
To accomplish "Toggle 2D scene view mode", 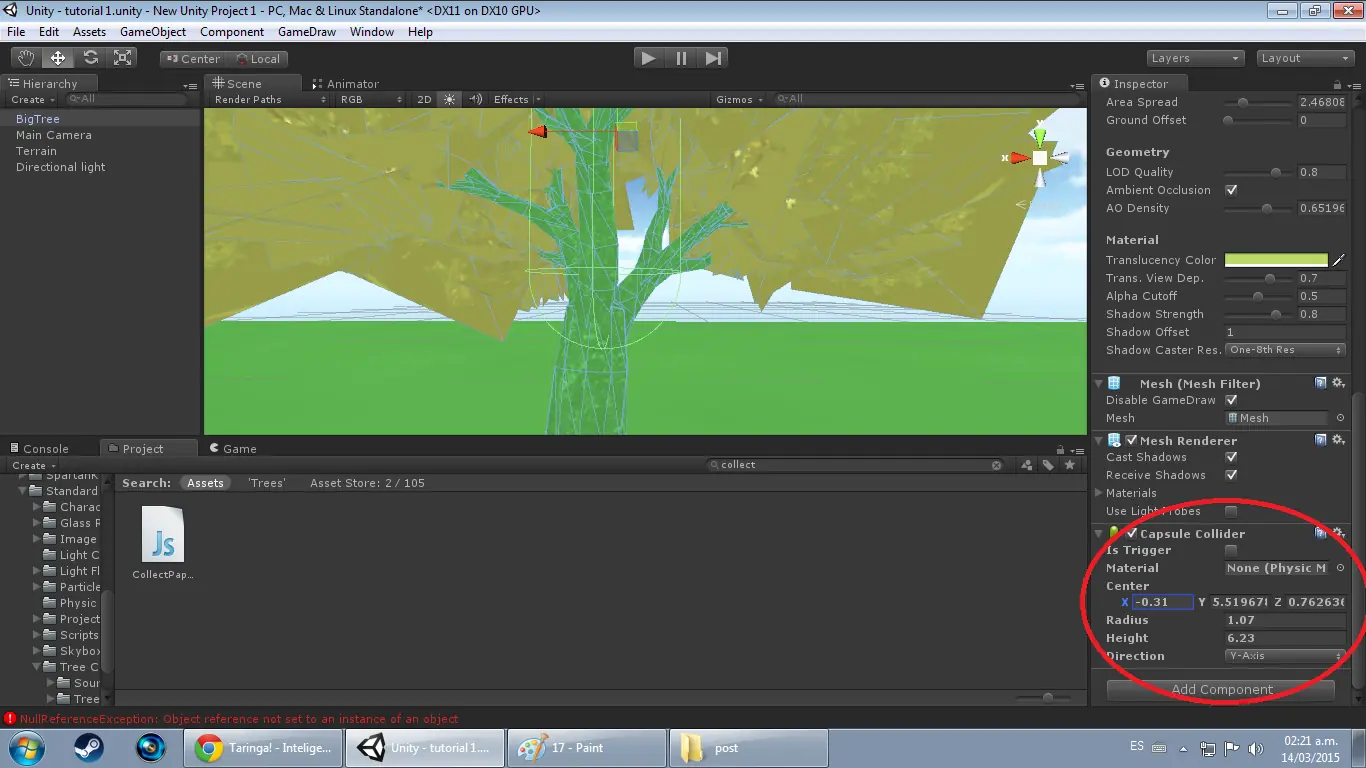I will tap(424, 99).
